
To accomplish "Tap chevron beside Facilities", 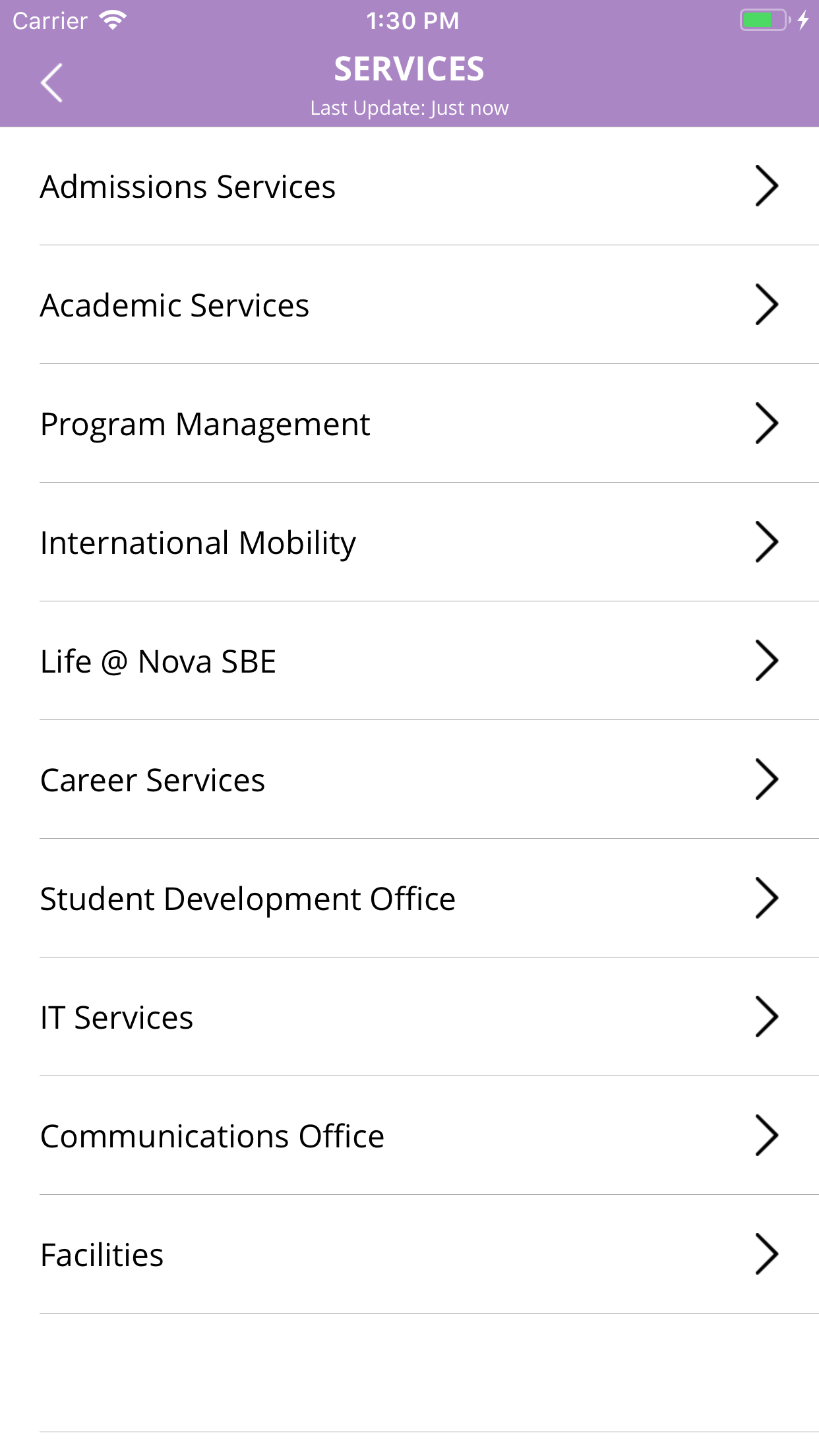I will (x=766, y=1254).
